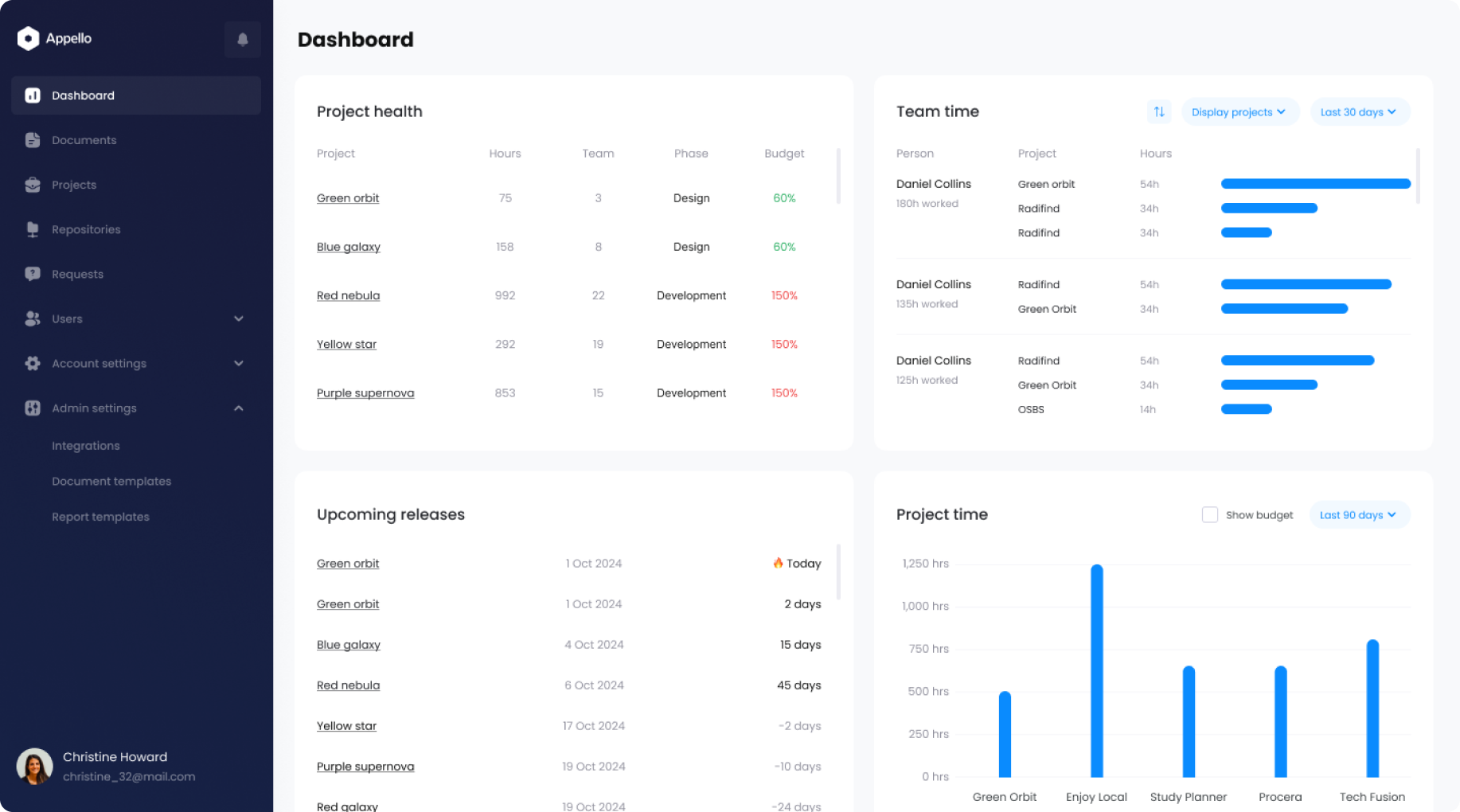The height and width of the screenshot is (812, 1460).
Task: Open Integrations in the sidebar
Action: (x=86, y=446)
